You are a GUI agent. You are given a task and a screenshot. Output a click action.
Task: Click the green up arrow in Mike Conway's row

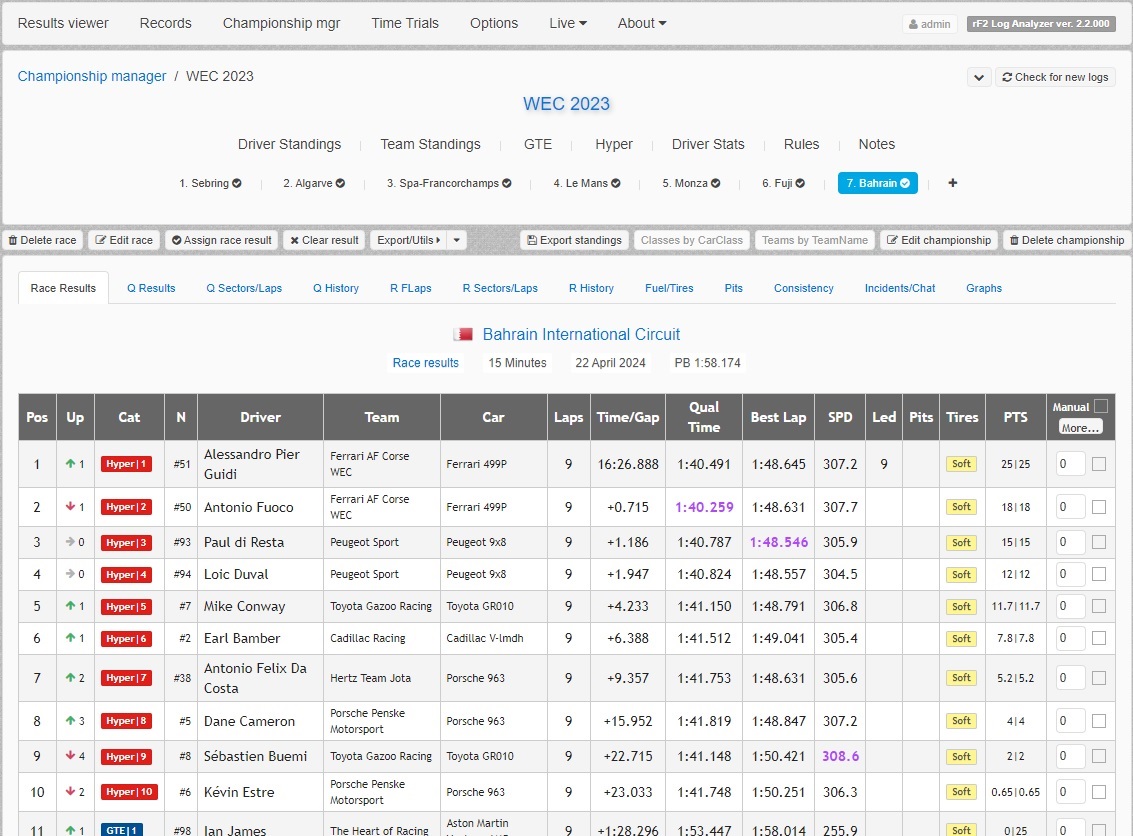pos(70,606)
